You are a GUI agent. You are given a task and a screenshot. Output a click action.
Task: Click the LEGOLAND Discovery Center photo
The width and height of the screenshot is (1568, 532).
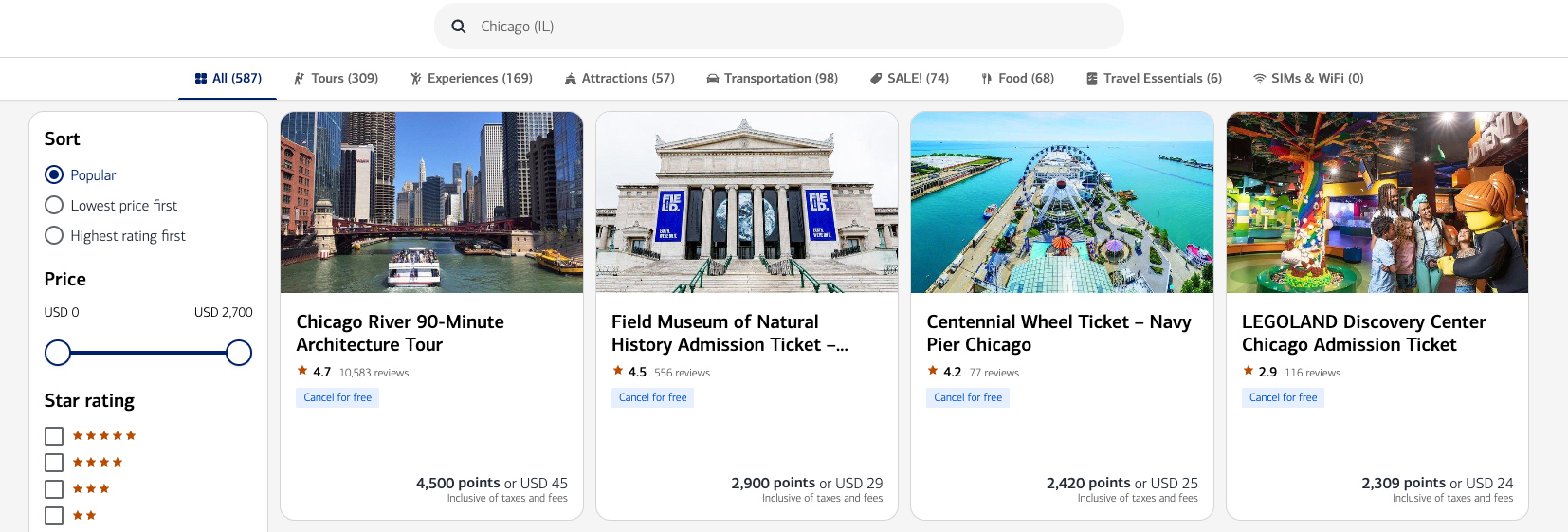pos(1377,202)
